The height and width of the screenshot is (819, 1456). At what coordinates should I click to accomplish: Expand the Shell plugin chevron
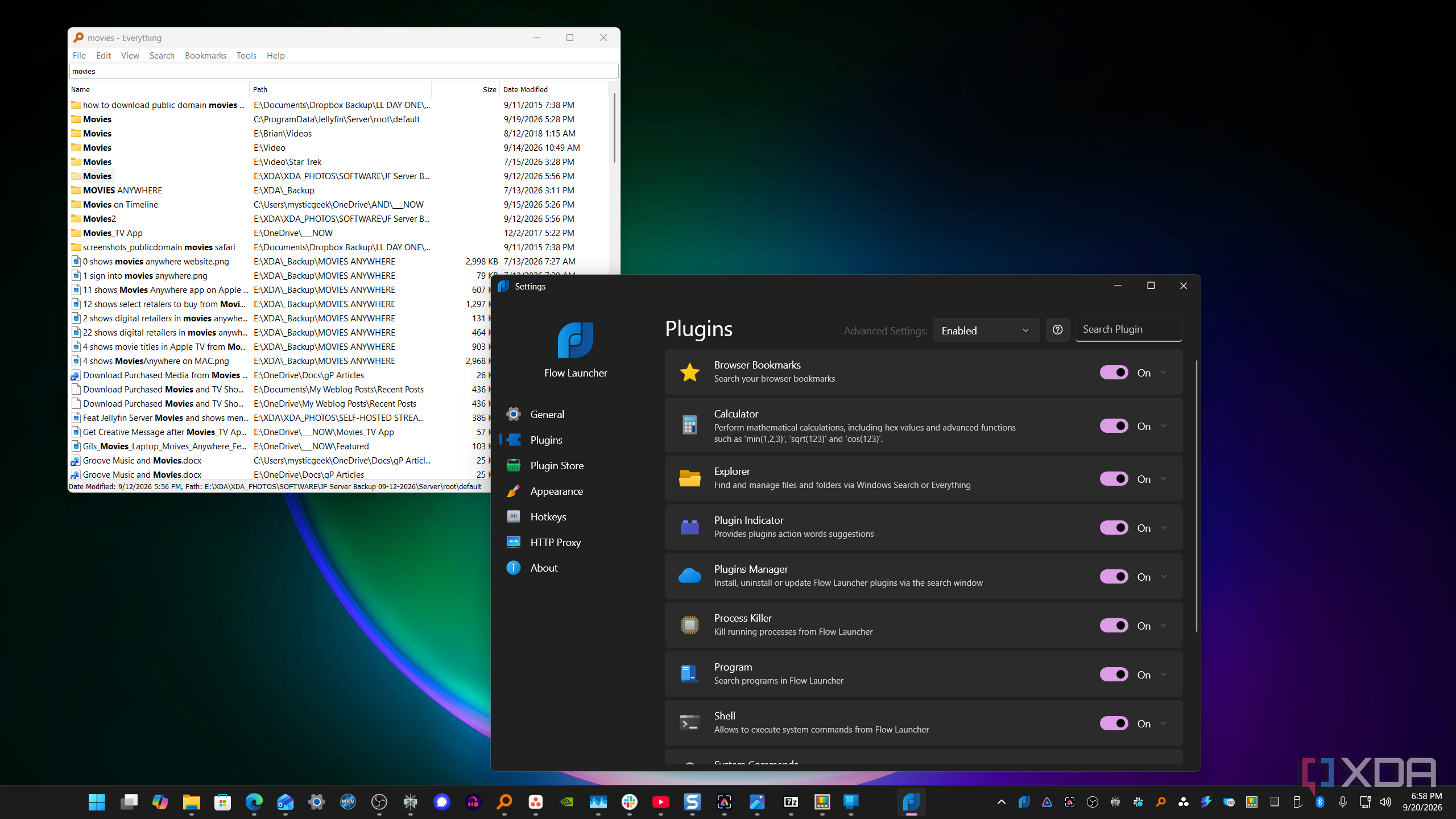click(1164, 723)
